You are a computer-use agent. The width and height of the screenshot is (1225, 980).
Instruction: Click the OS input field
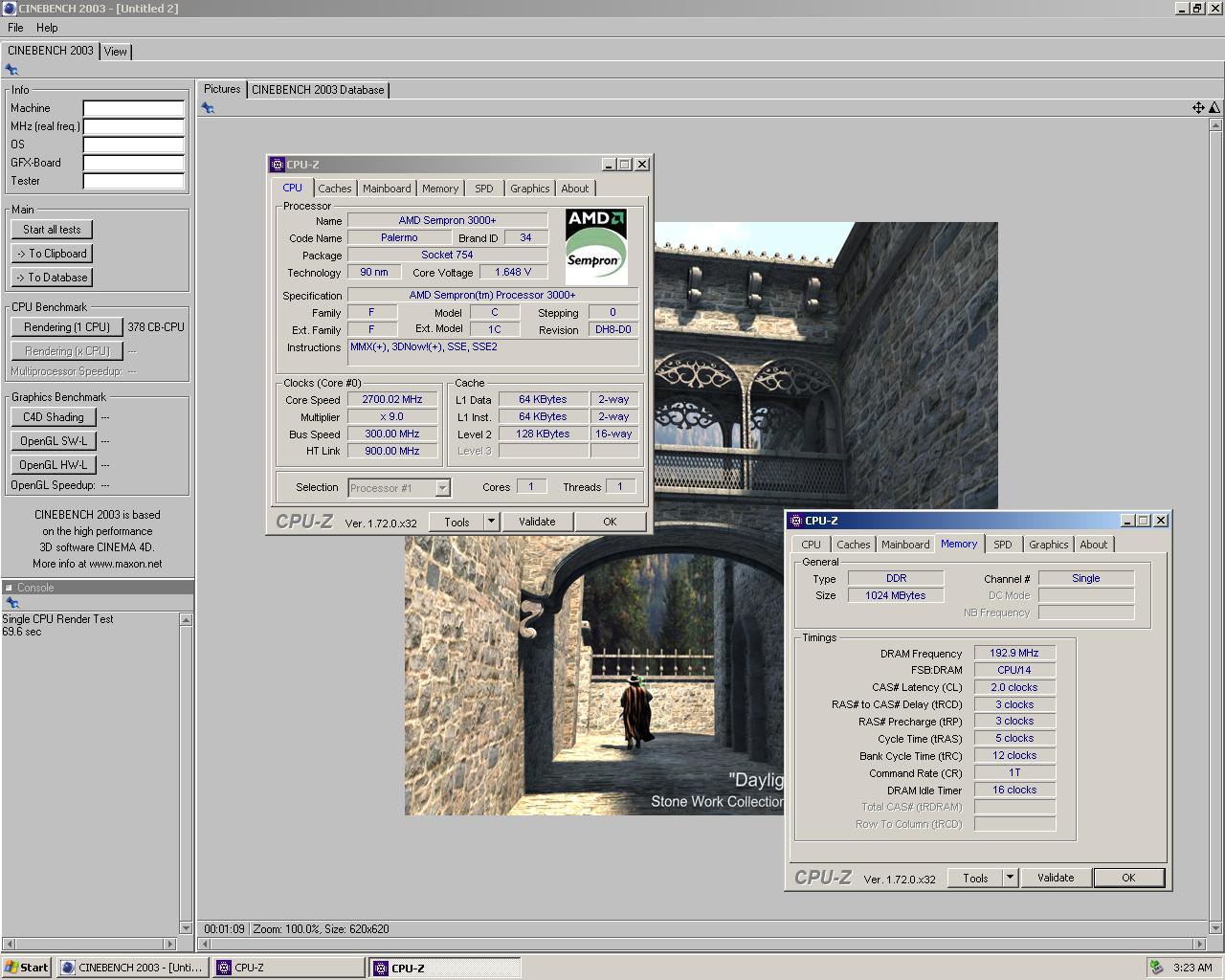[x=133, y=145]
